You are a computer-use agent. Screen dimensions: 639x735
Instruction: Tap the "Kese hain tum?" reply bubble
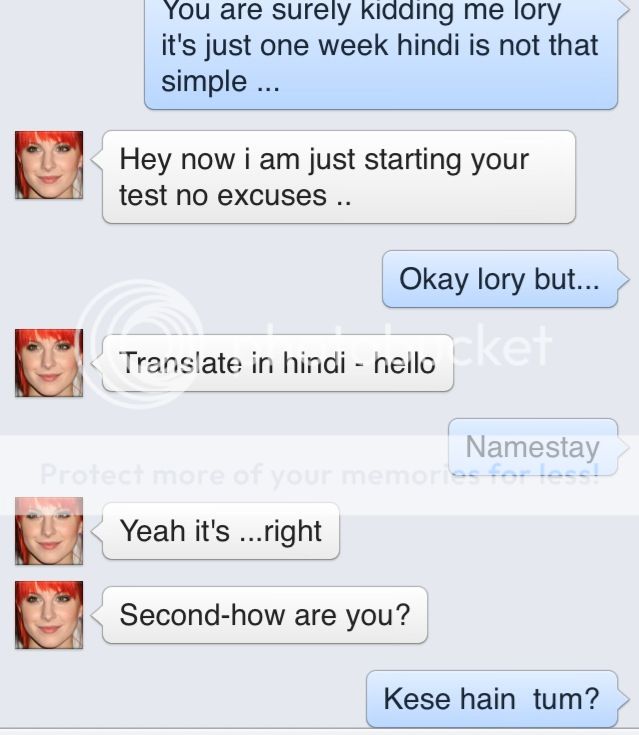491,698
